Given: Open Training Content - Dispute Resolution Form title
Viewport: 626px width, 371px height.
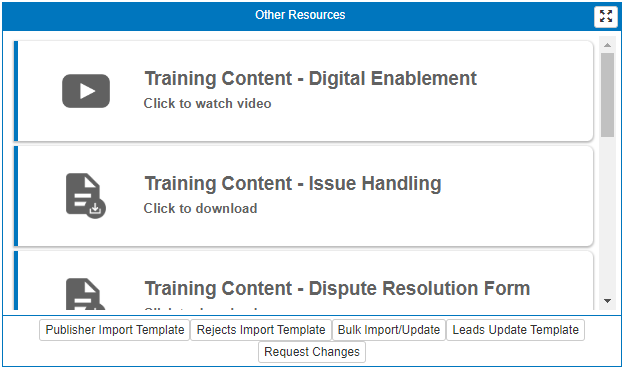Looking at the screenshot, I should (337, 288).
